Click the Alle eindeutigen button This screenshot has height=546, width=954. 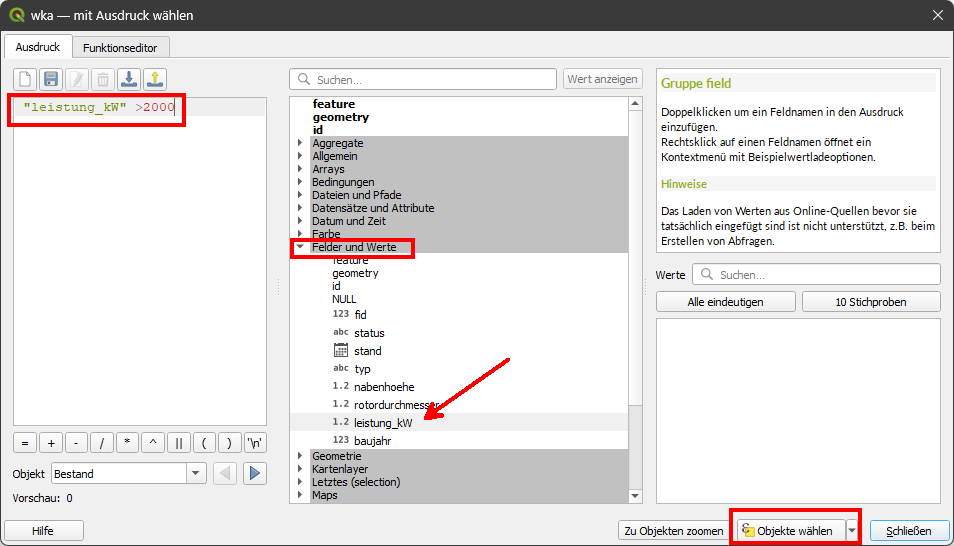725,302
